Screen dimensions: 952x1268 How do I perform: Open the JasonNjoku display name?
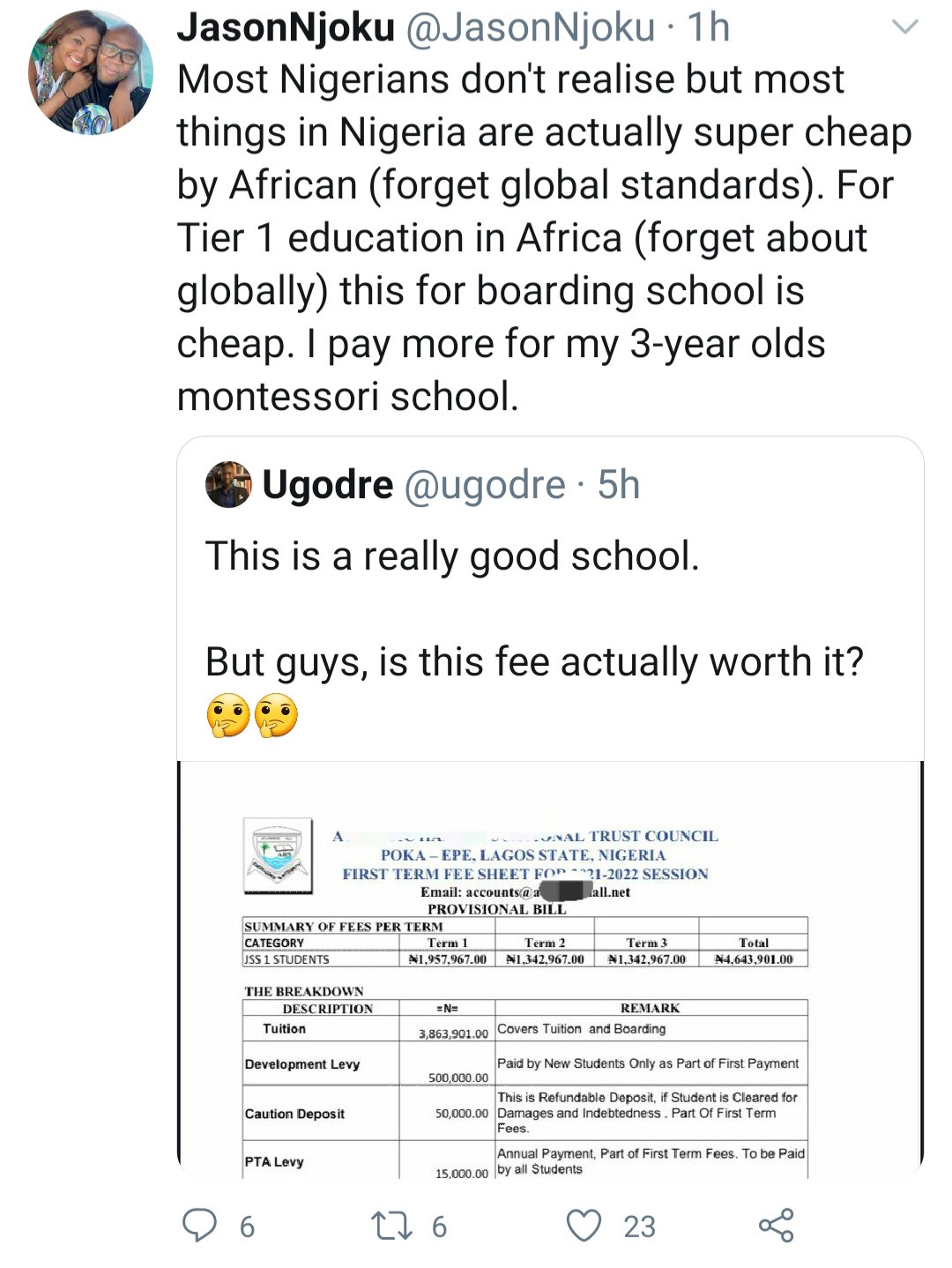(x=286, y=27)
